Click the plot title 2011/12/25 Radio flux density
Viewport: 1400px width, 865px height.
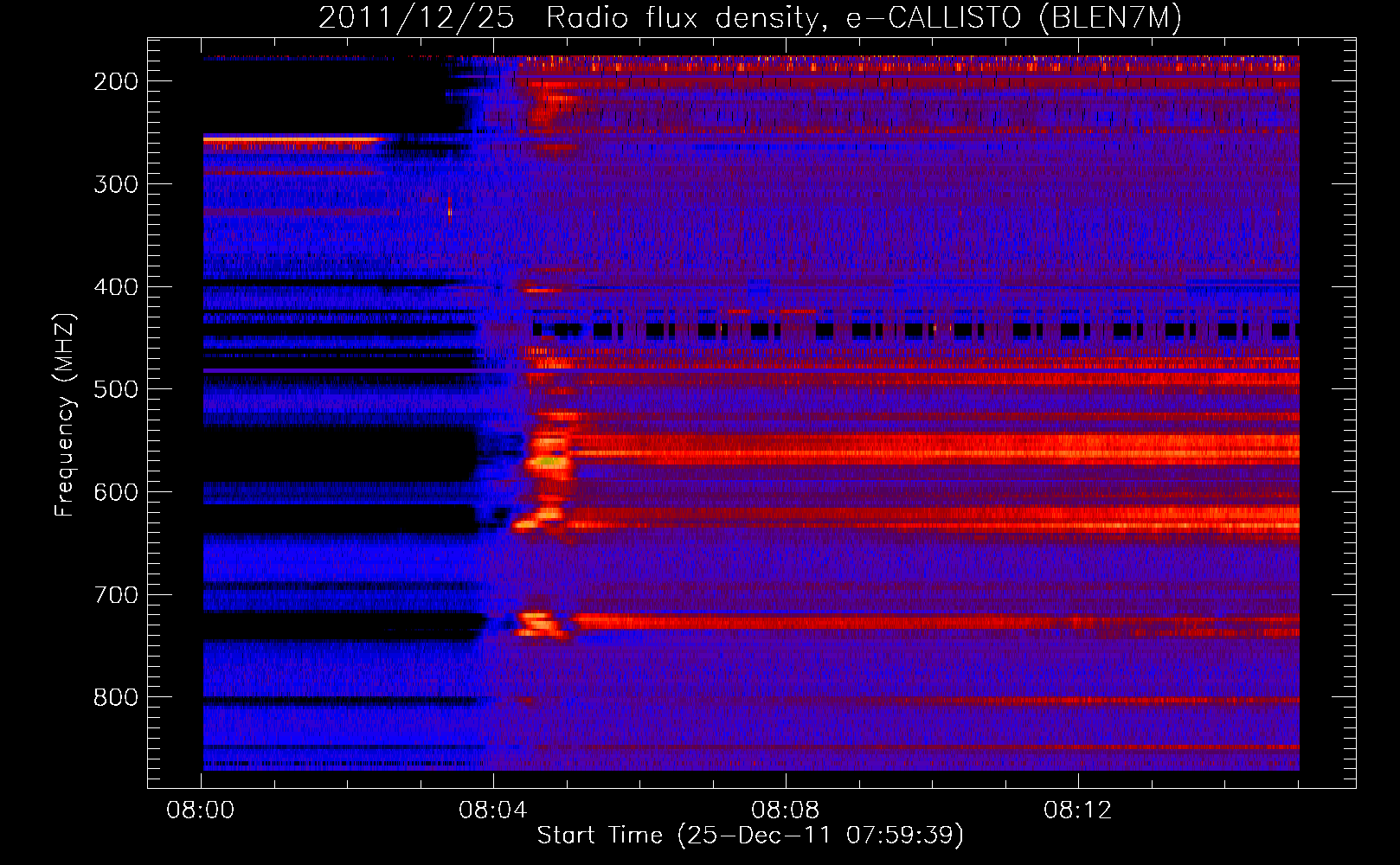coord(750,17)
